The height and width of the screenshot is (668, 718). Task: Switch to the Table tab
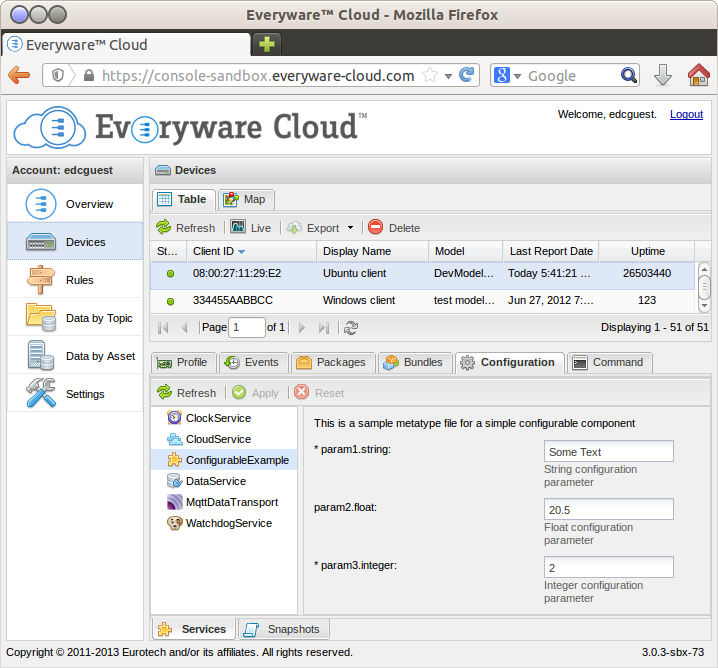point(183,200)
